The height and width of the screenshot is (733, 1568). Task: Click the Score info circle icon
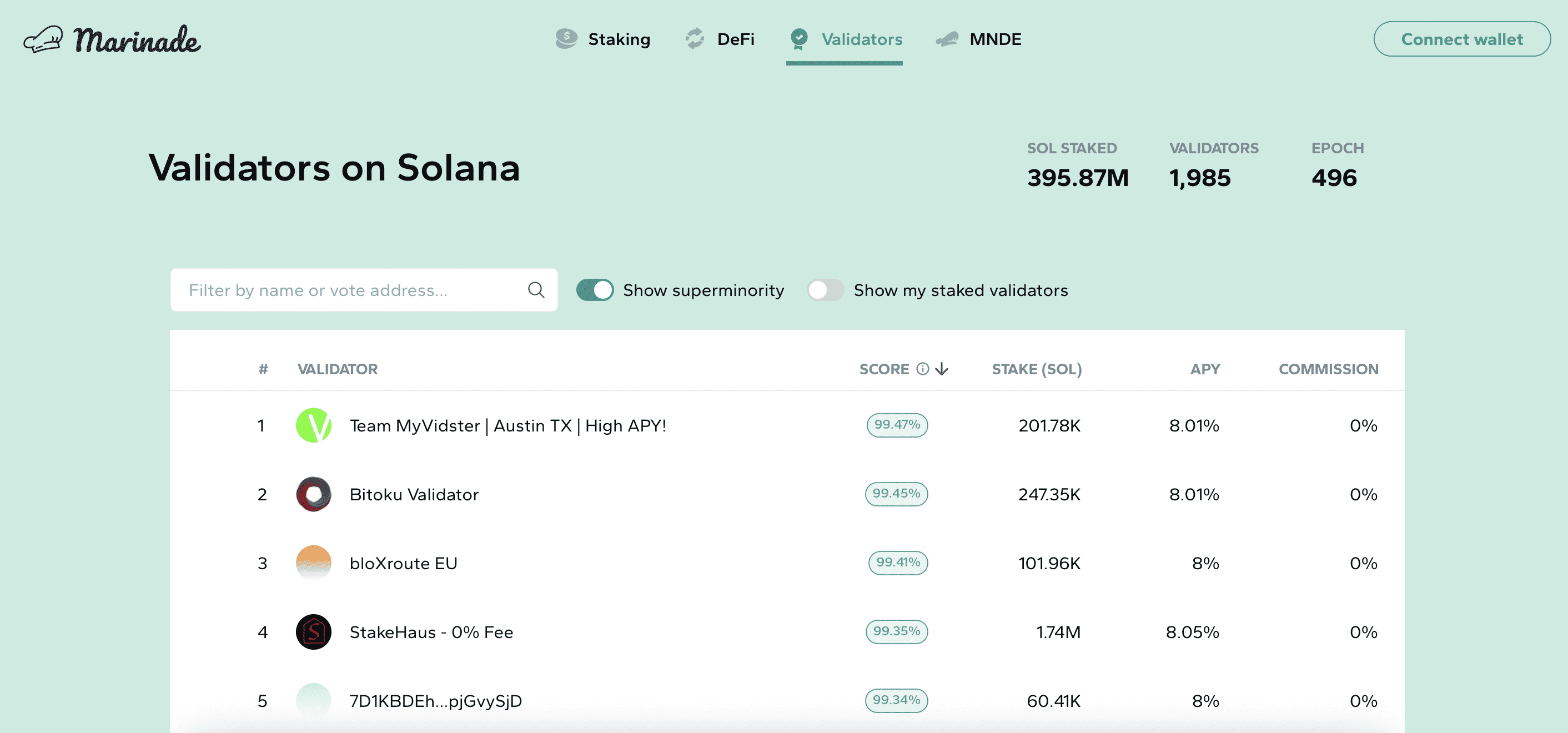(x=923, y=369)
